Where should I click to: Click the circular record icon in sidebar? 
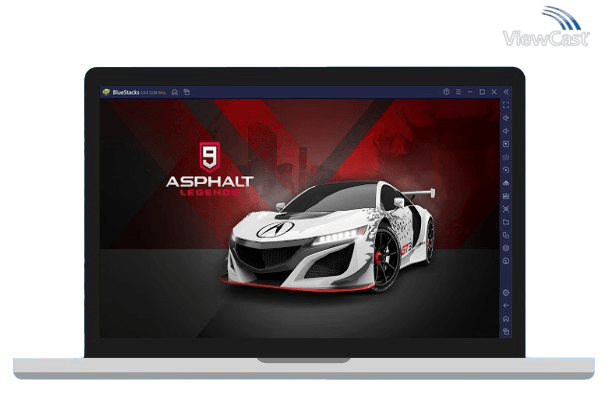[506, 170]
